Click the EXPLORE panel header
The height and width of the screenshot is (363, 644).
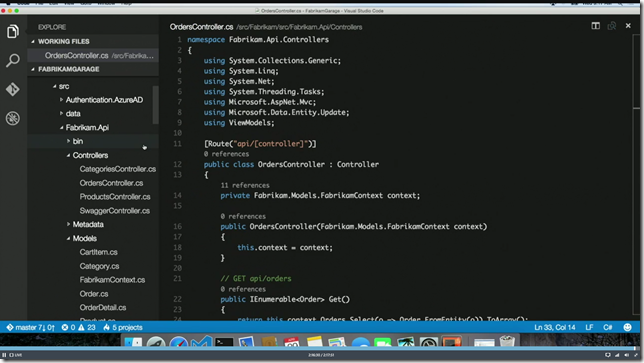(52, 27)
